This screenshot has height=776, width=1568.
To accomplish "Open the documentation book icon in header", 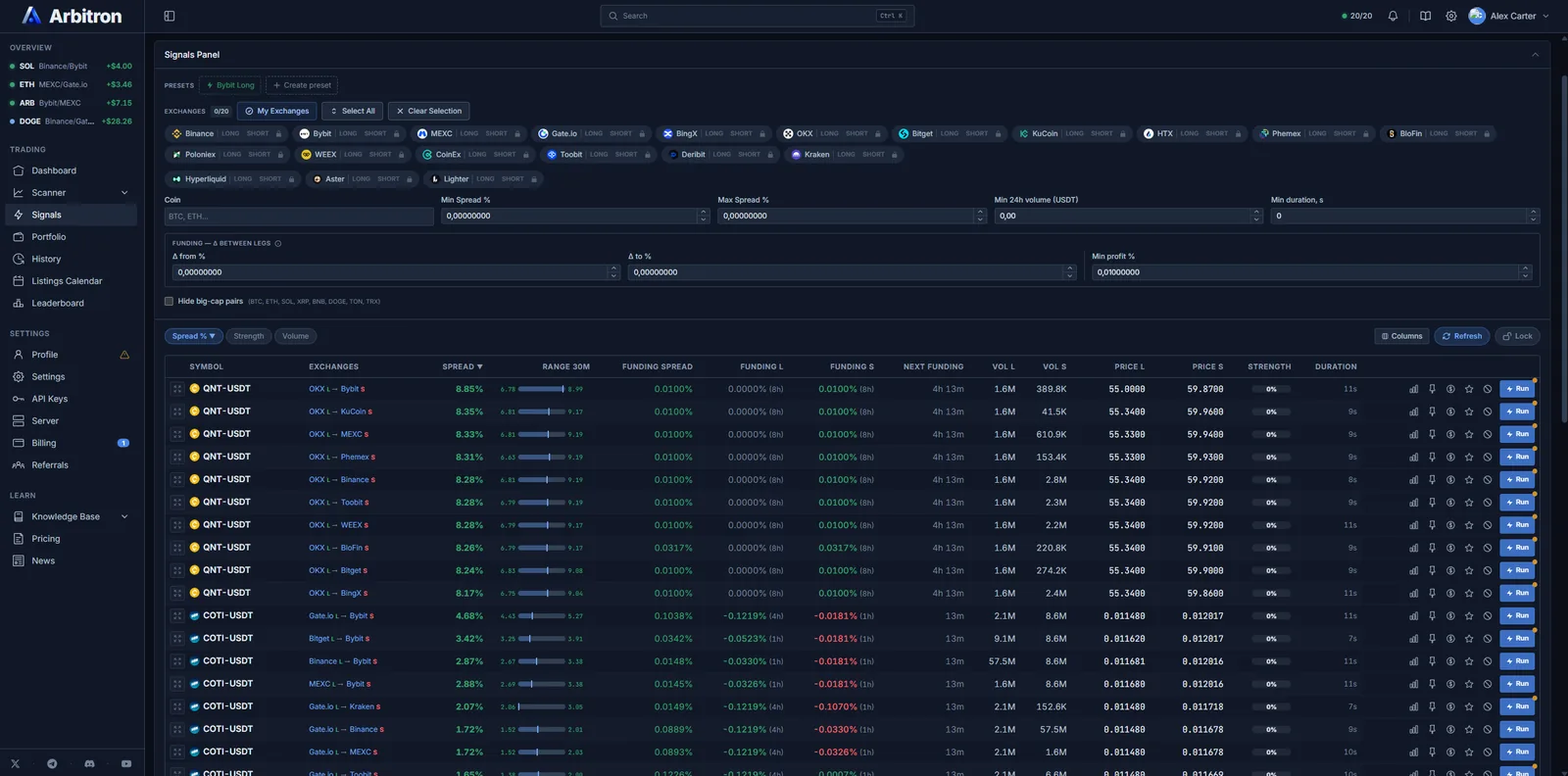I will tap(1425, 16).
